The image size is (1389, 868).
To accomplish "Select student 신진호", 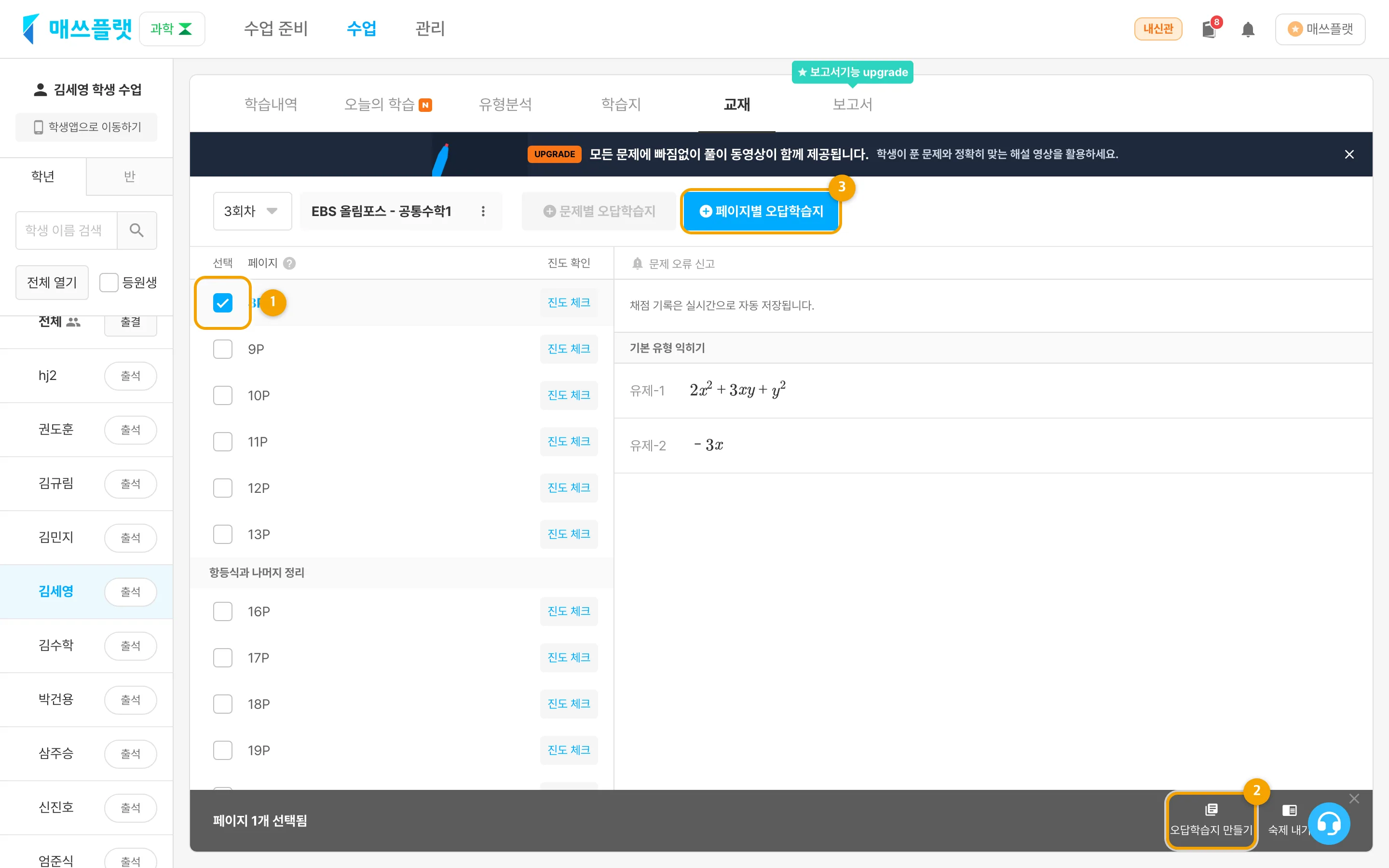I will 55,807.
